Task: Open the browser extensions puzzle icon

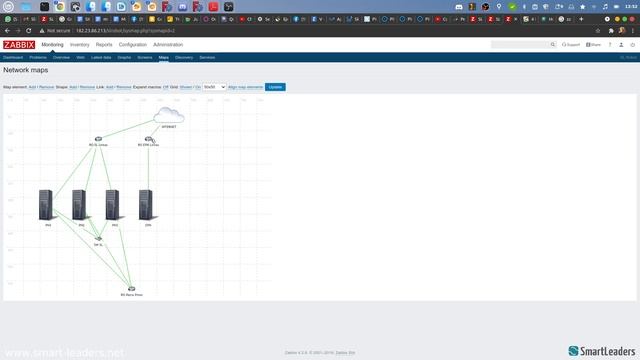Action: tap(611, 31)
